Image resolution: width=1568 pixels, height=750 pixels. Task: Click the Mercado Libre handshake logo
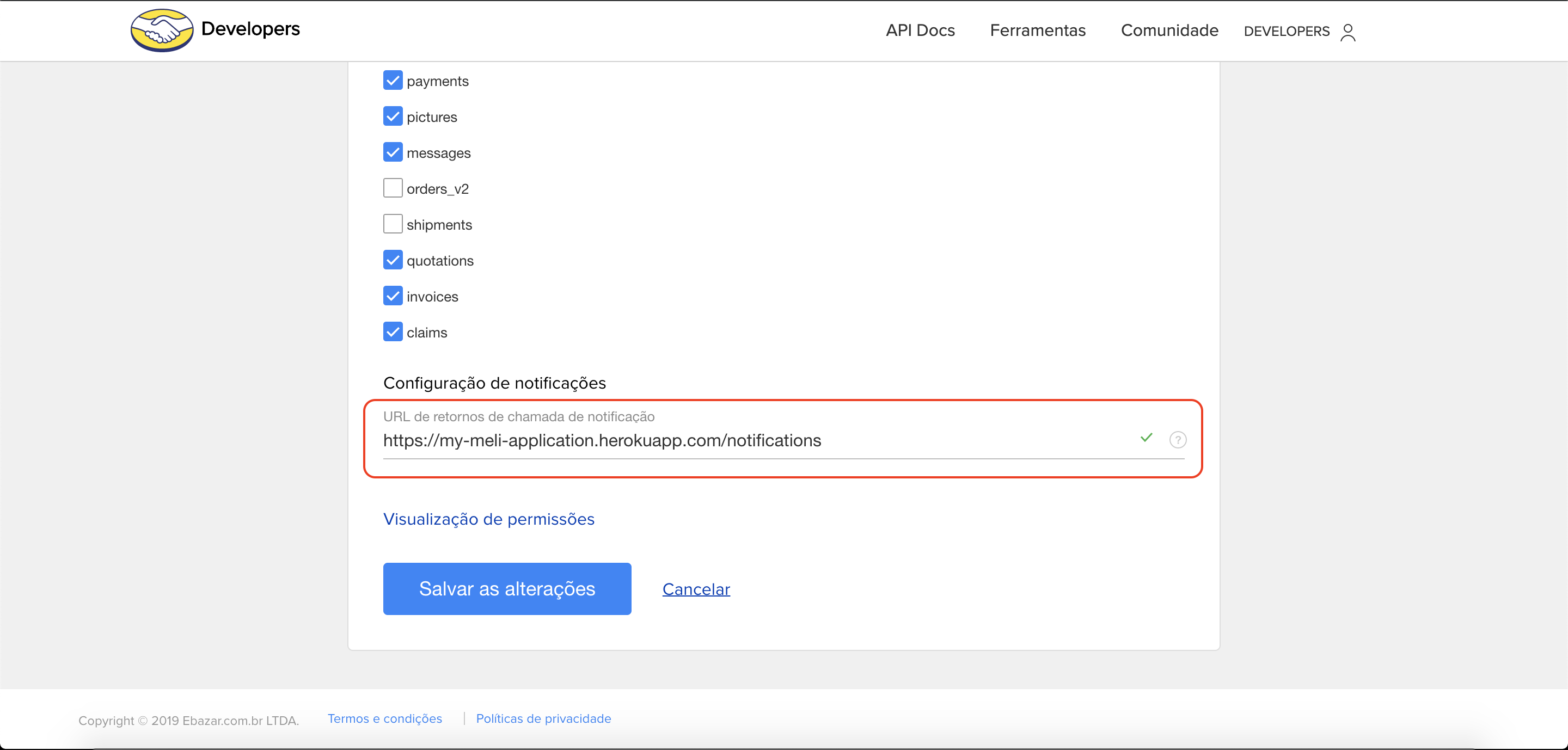click(x=162, y=30)
